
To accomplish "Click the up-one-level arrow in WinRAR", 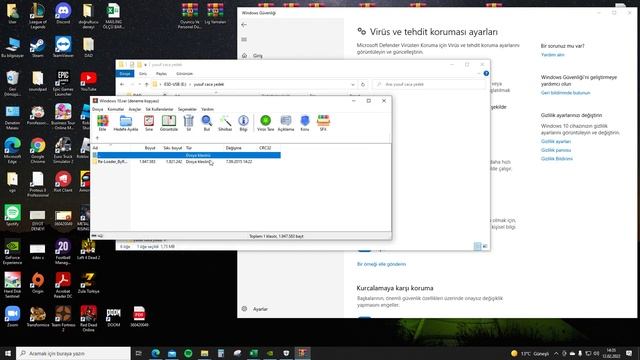I will tap(97, 138).
